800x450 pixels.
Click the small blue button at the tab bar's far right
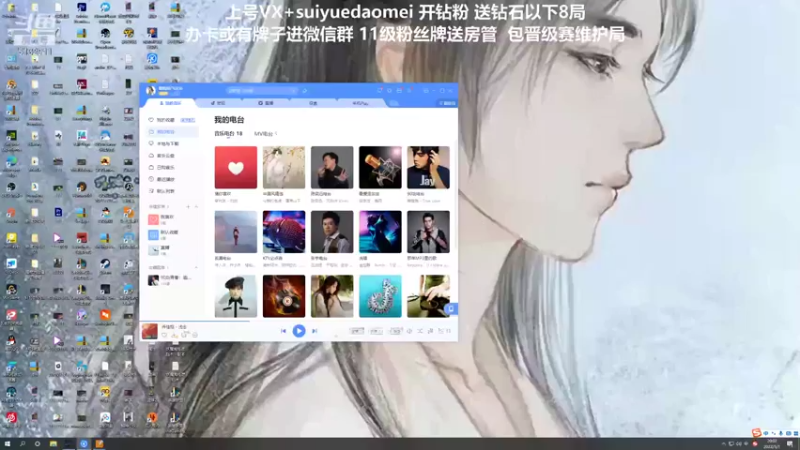click(447, 103)
